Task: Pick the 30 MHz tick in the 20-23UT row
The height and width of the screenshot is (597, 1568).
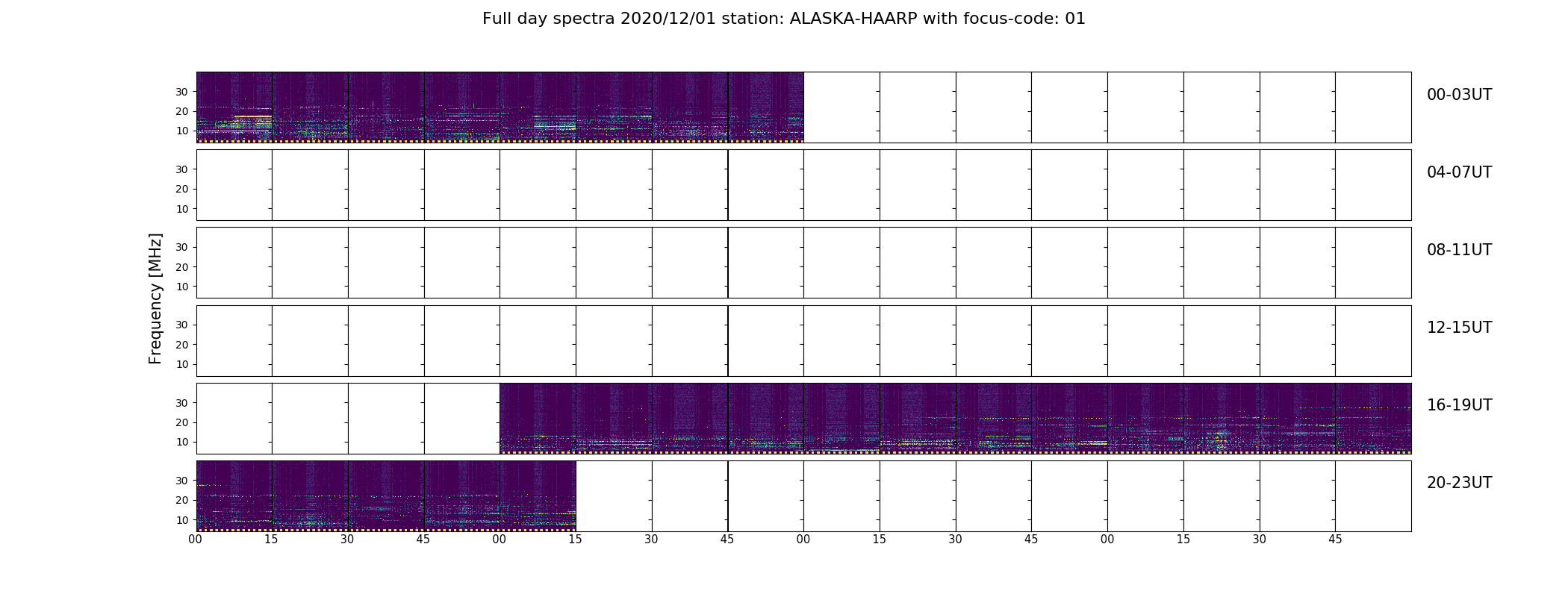Action: pos(182,481)
